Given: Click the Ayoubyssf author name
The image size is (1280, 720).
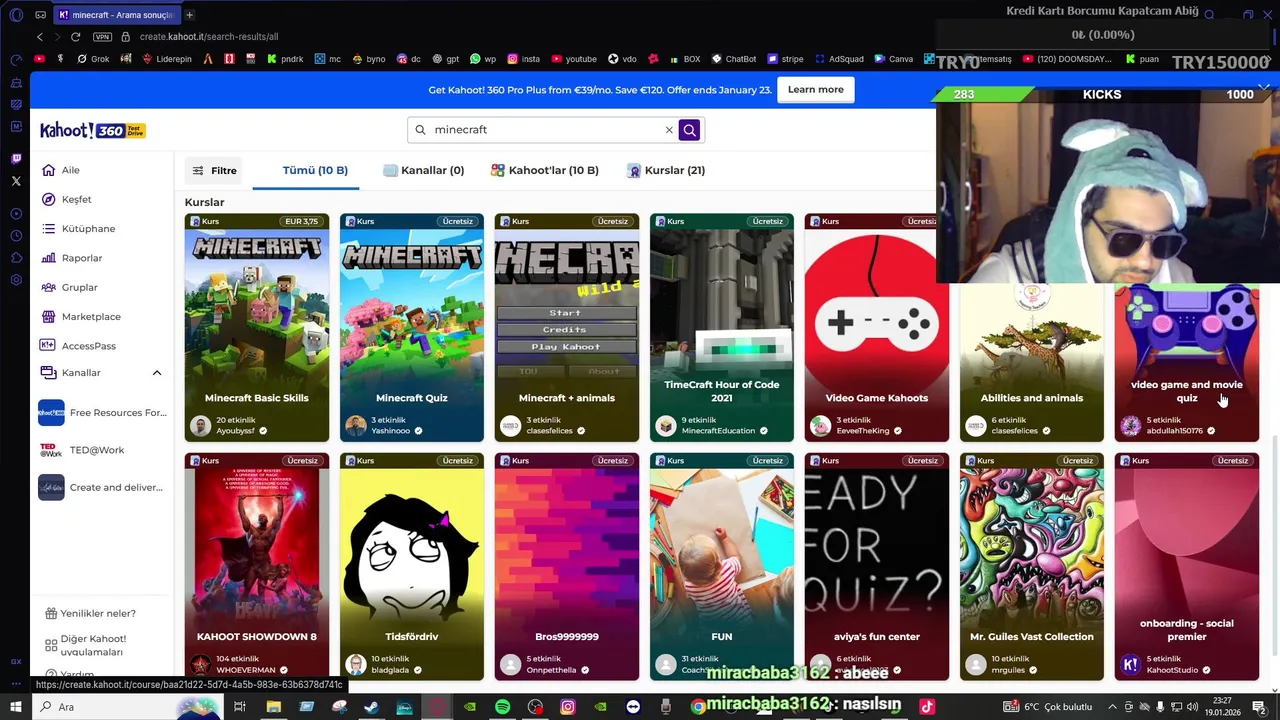Looking at the screenshot, I should [x=237, y=431].
